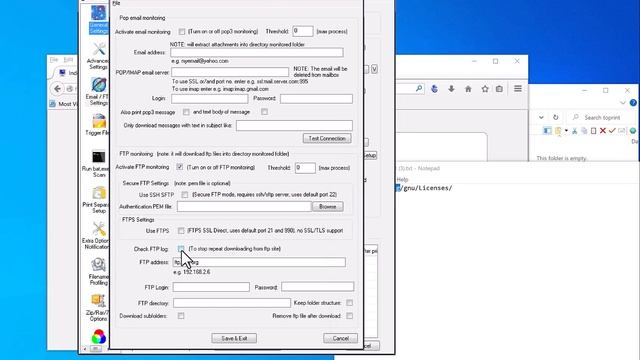This screenshot has width=640, height=360.
Task: Click the FTP Password input field
Action: click(318, 287)
